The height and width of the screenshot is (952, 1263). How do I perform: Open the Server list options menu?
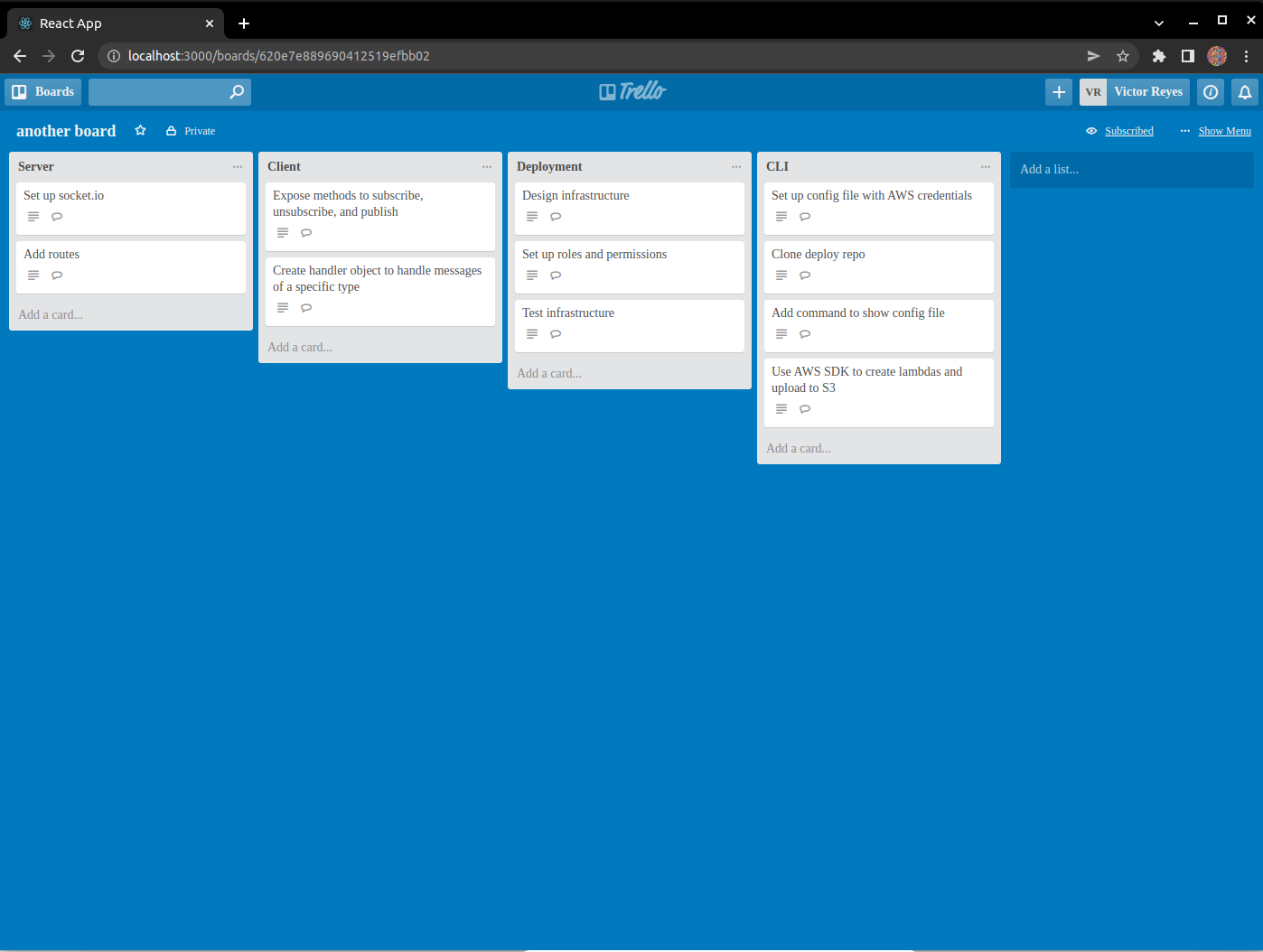(238, 167)
